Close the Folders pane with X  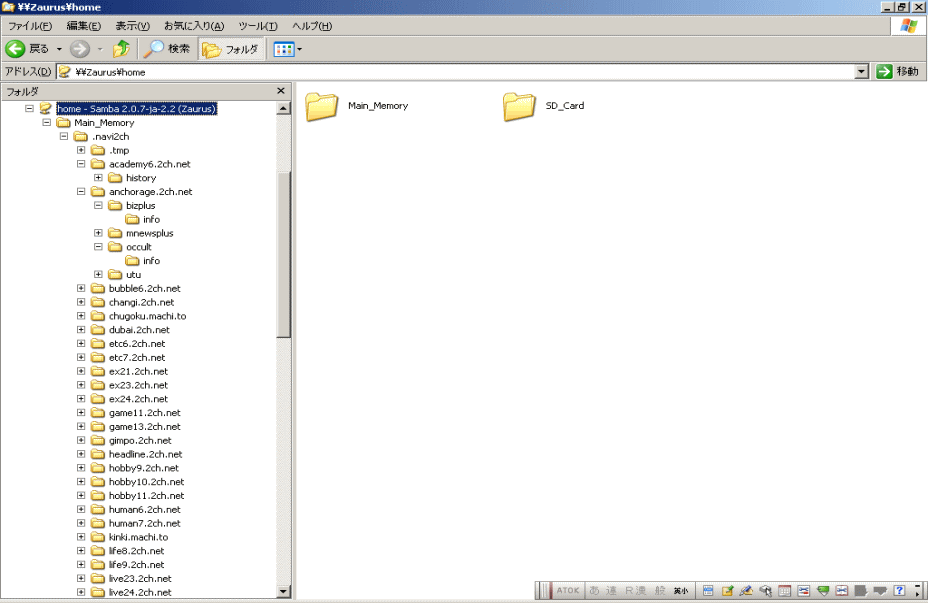pos(281,91)
